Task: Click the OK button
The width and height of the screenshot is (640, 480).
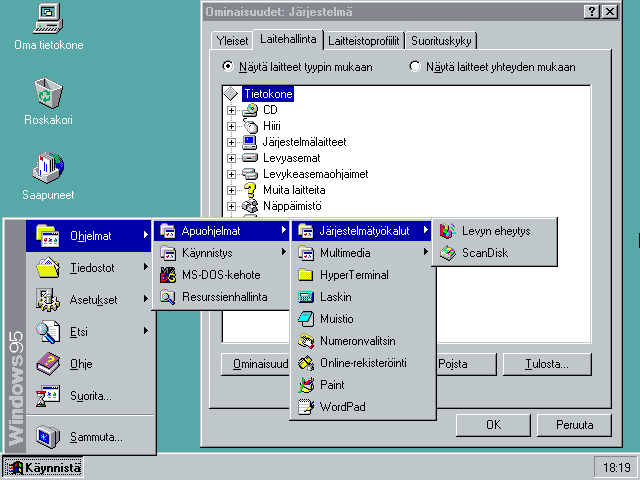Action: tap(493, 425)
